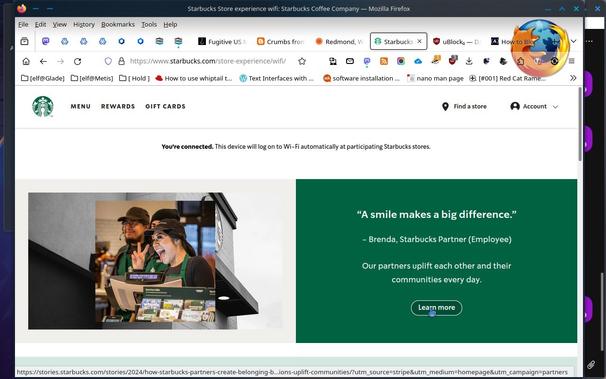Open the [ Hold ] bookmarks folder
The height and width of the screenshot is (379, 606).
(x=134, y=78)
